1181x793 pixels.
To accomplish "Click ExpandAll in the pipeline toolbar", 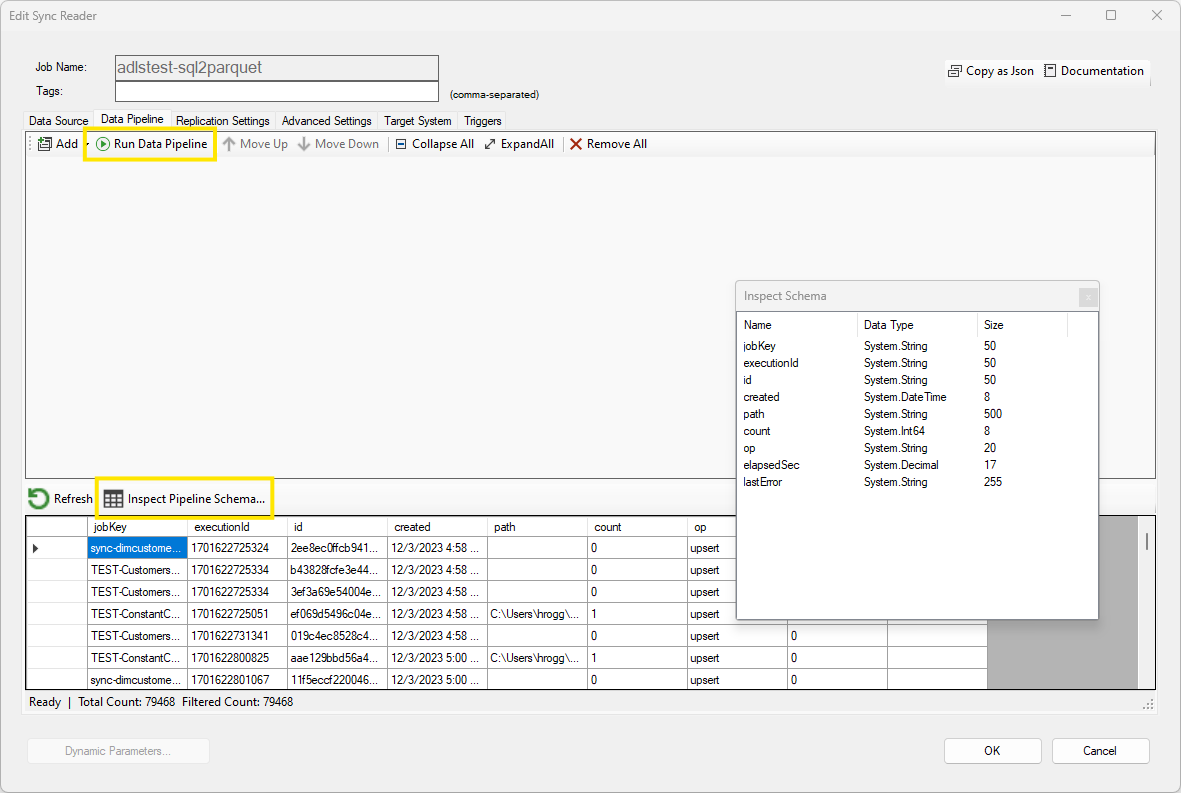I will point(519,144).
